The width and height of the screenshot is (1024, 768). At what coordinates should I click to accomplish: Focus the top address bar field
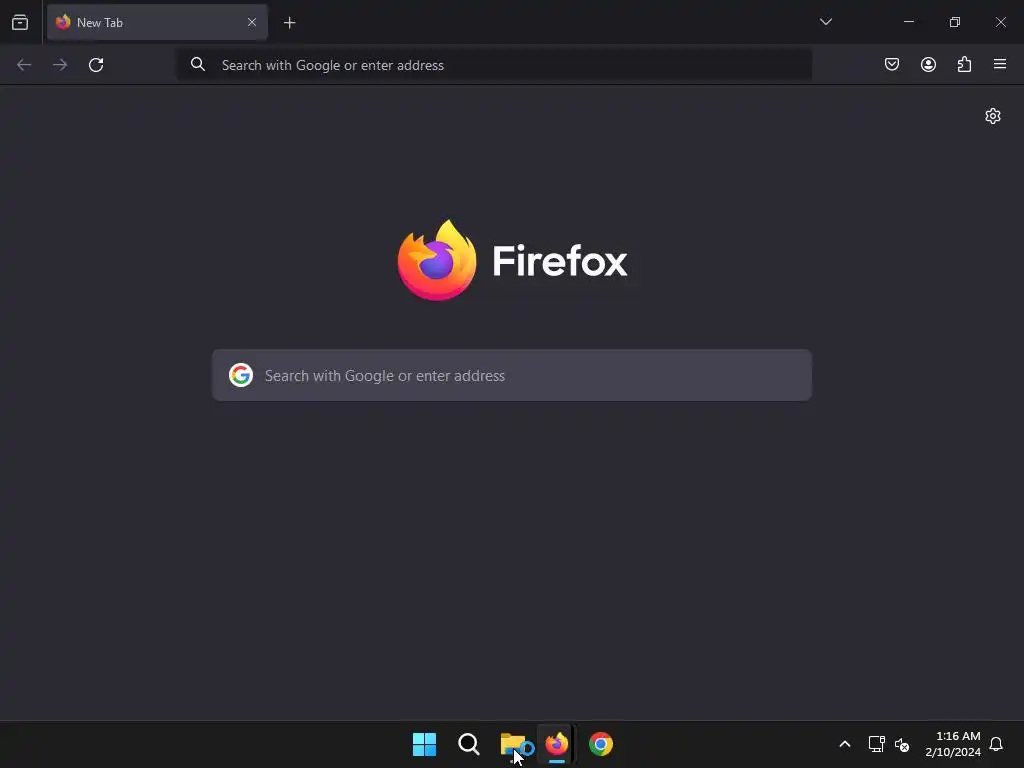[494, 65]
